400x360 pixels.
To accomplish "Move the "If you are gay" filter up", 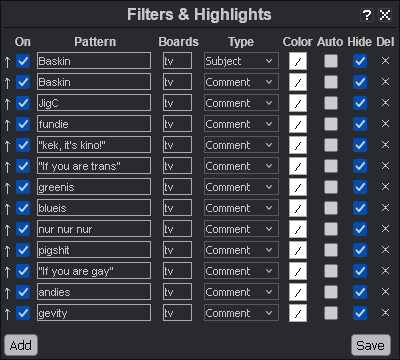I will (8, 272).
